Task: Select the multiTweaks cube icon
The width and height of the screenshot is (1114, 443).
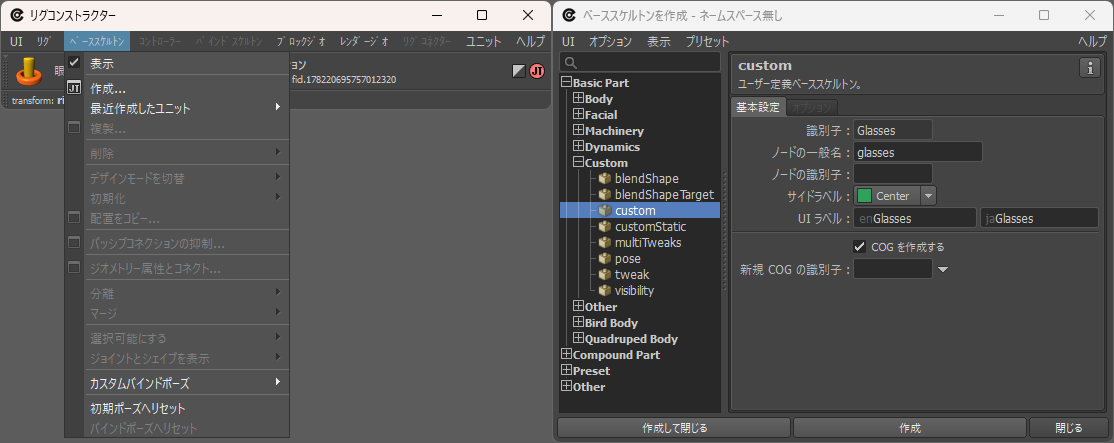Action: 605,242
